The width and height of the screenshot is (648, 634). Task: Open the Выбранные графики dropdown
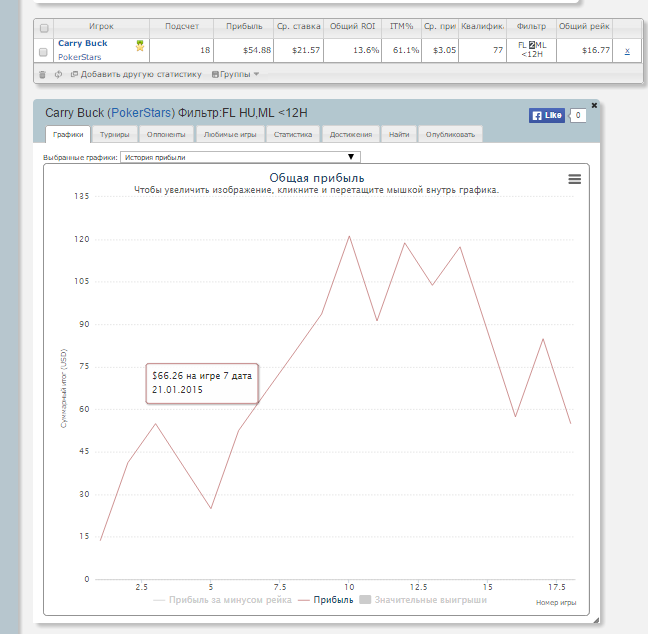(x=239, y=157)
